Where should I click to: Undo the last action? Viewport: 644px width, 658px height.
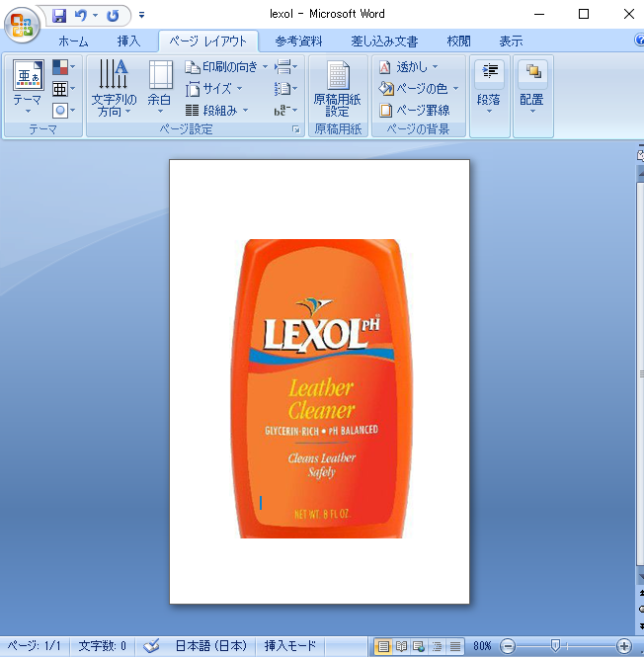[x=81, y=16]
